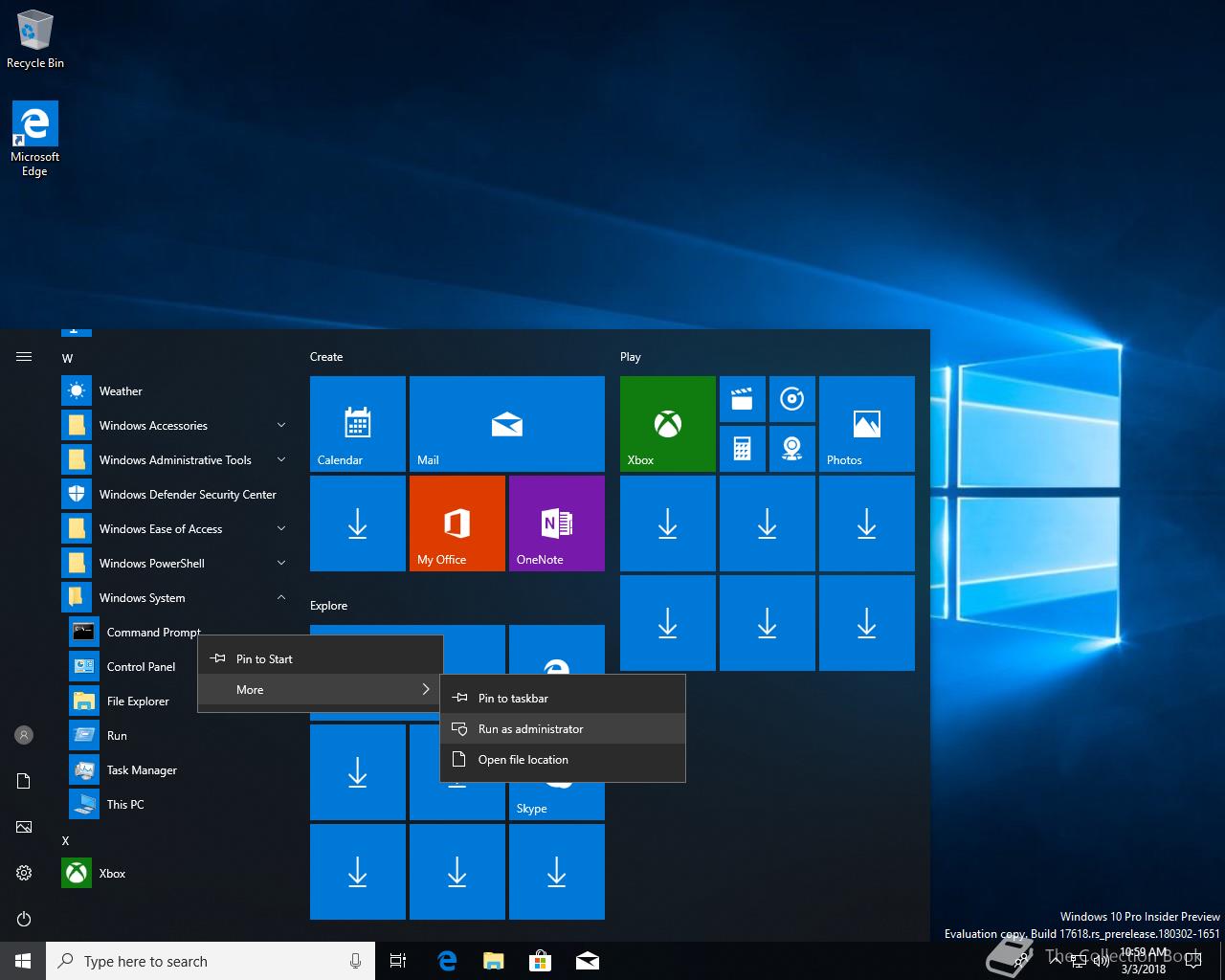The image size is (1225, 980).
Task: Open the More submenu item
Action: click(x=321, y=690)
